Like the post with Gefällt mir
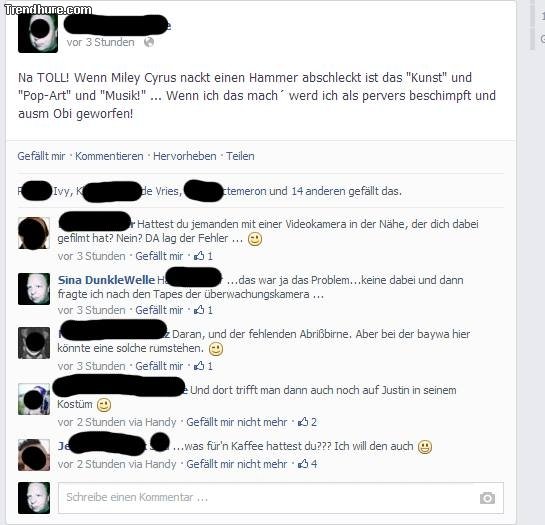Screen dimensions: 545x525 41,156
